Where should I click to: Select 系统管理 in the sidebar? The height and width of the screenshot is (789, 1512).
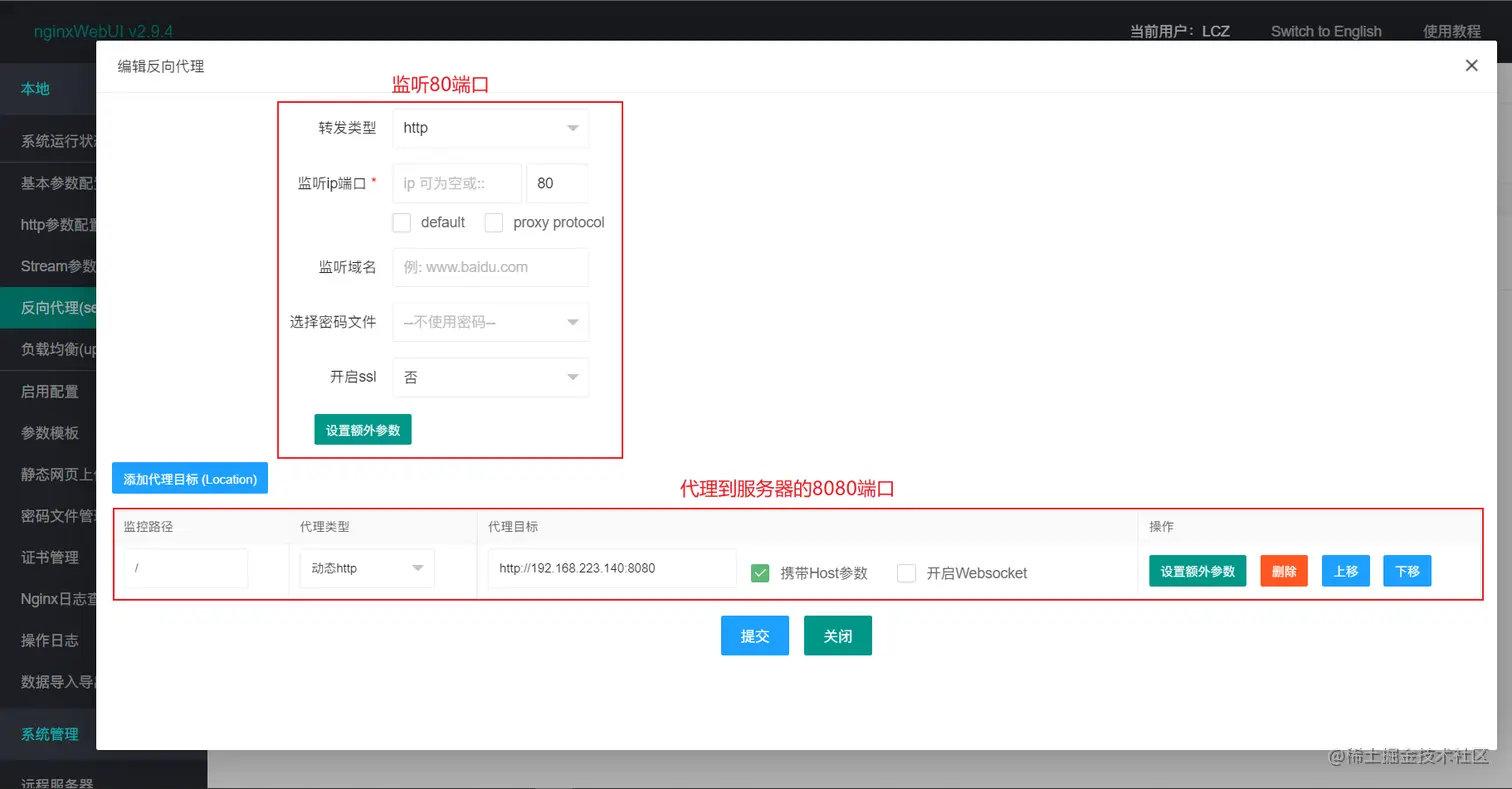(48, 734)
